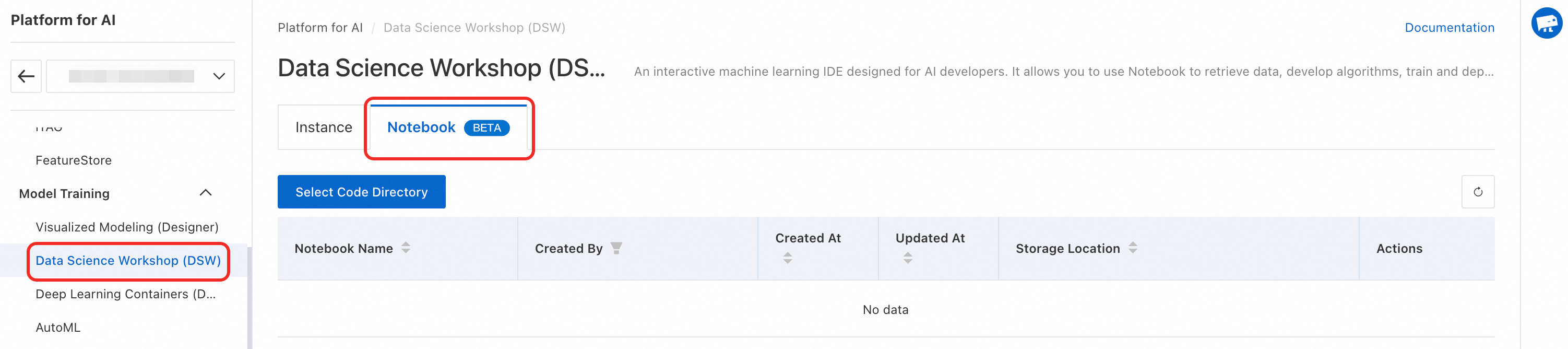The width and height of the screenshot is (1568, 349).
Task: Open the Documentation link
Action: coord(1448,27)
